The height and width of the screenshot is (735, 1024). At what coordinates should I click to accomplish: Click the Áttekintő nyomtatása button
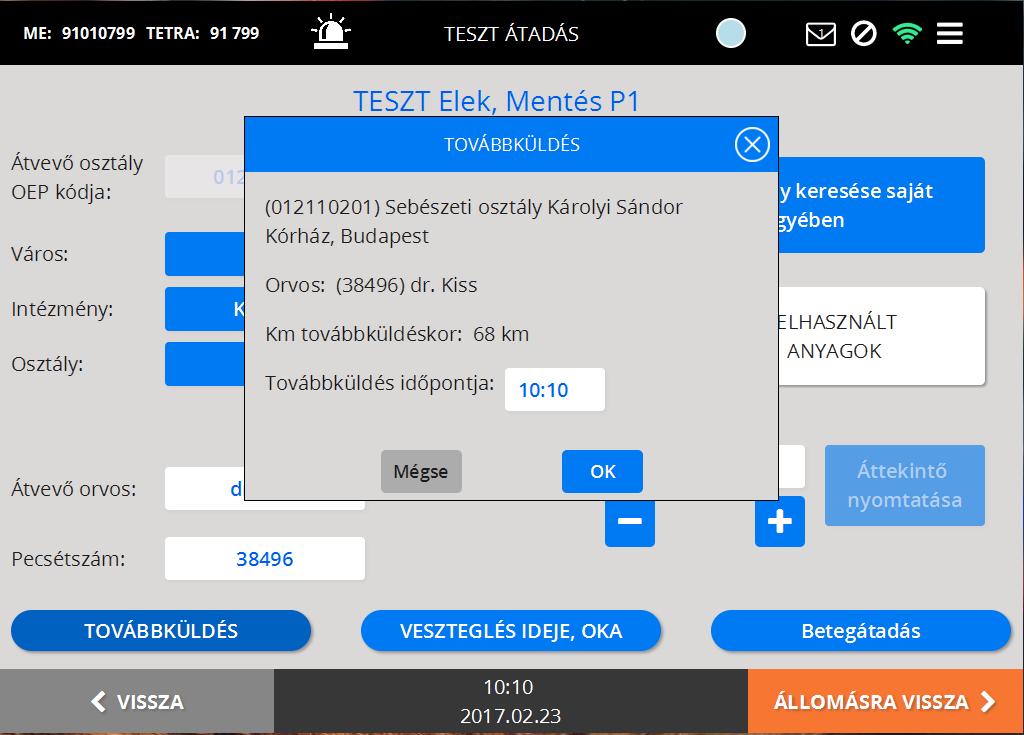tap(904, 485)
